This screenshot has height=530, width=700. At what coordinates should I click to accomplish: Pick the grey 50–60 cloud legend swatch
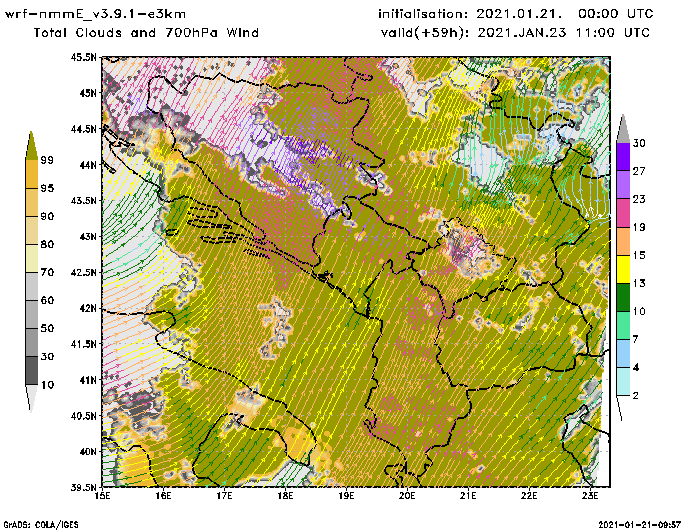click(x=31, y=314)
